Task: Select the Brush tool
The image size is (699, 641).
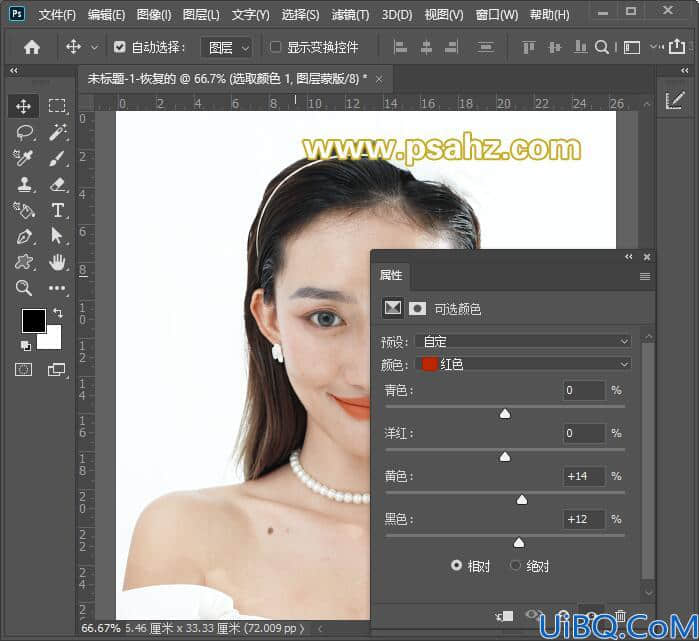Action: tap(58, 158)
